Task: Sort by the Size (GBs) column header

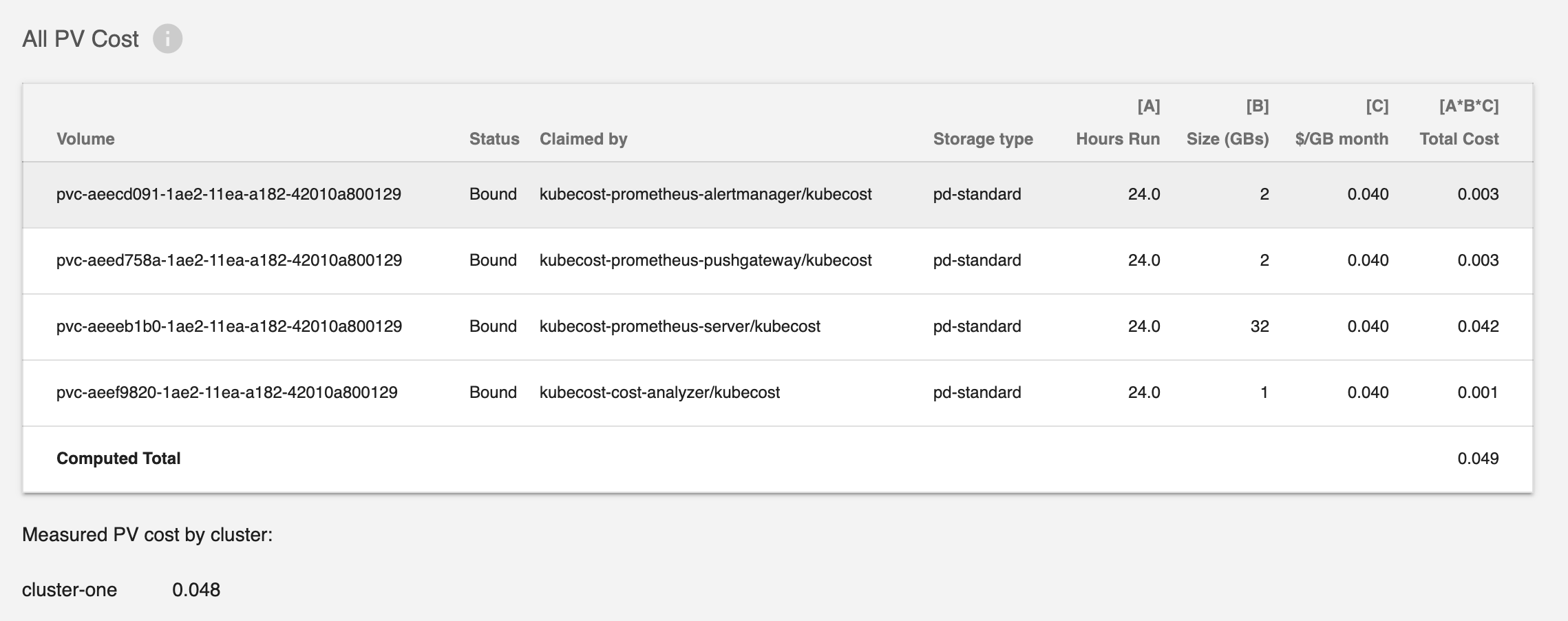Action: coord(1227,138)
